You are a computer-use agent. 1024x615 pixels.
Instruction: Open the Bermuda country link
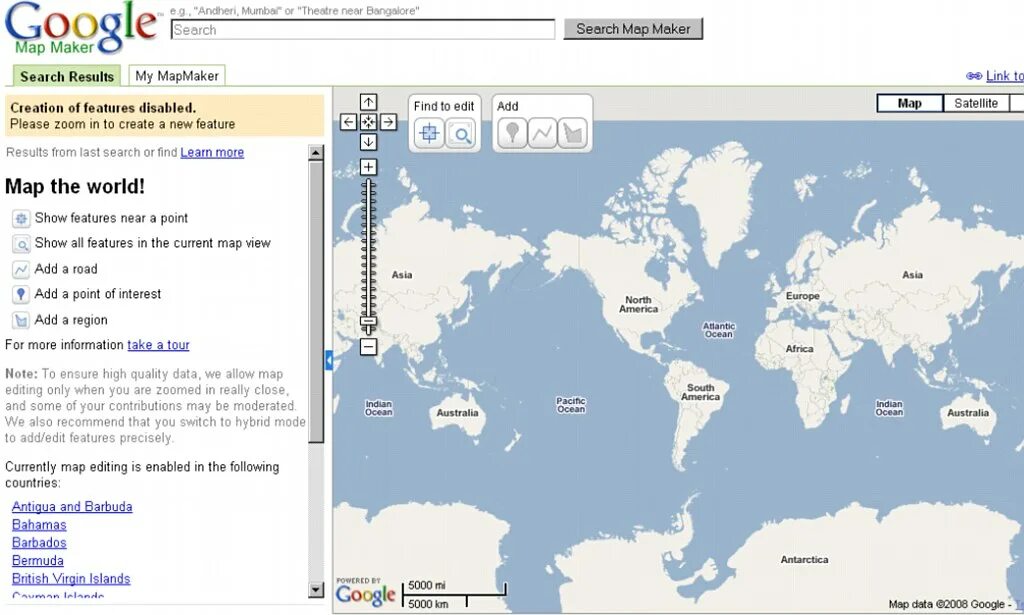coord(38,560)
